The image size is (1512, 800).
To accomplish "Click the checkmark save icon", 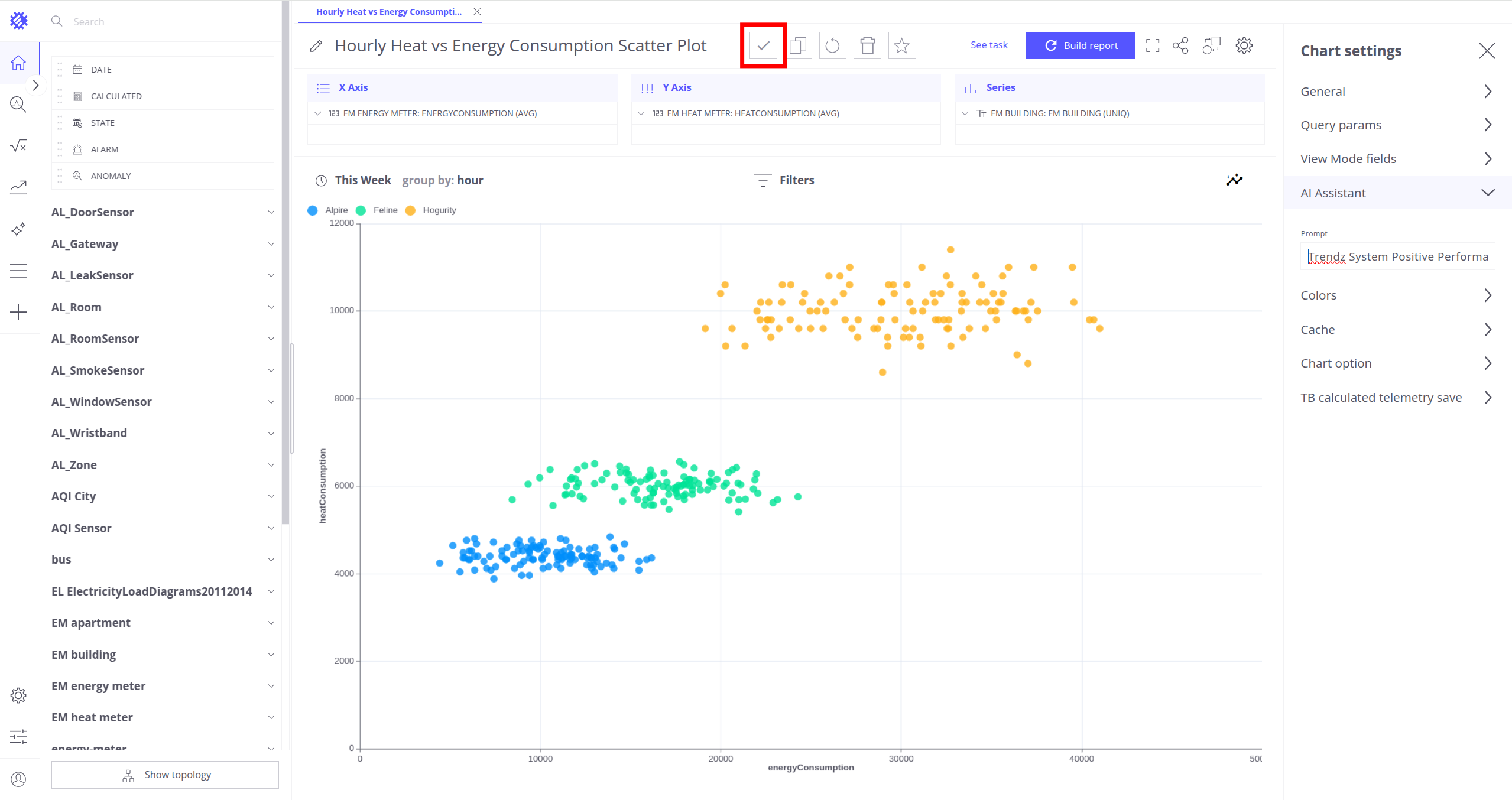I will 763,45.
